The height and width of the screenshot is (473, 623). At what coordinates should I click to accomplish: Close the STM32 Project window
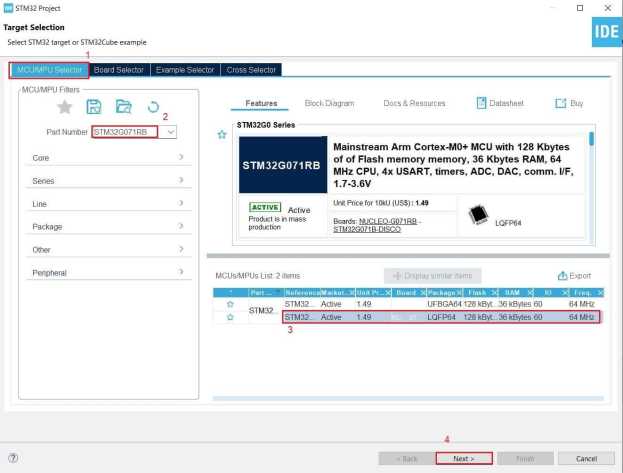(608, 8)
